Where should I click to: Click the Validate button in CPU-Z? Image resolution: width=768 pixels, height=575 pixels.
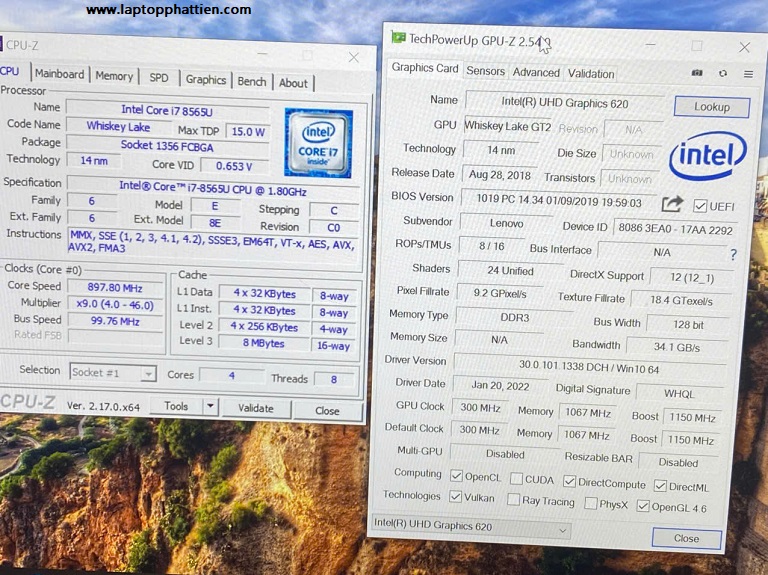[x=255, y=408]
